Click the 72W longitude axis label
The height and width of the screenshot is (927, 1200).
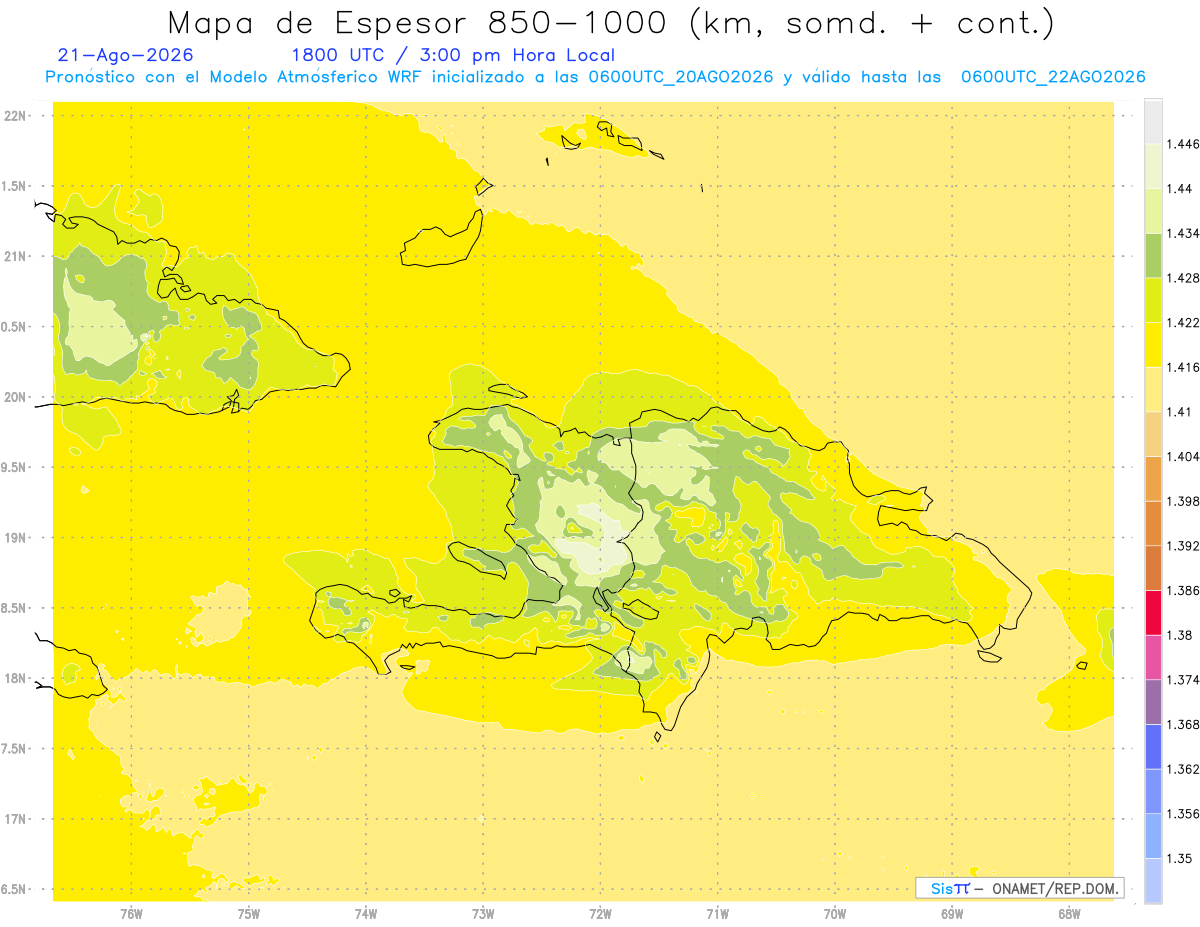click(600, 914)
